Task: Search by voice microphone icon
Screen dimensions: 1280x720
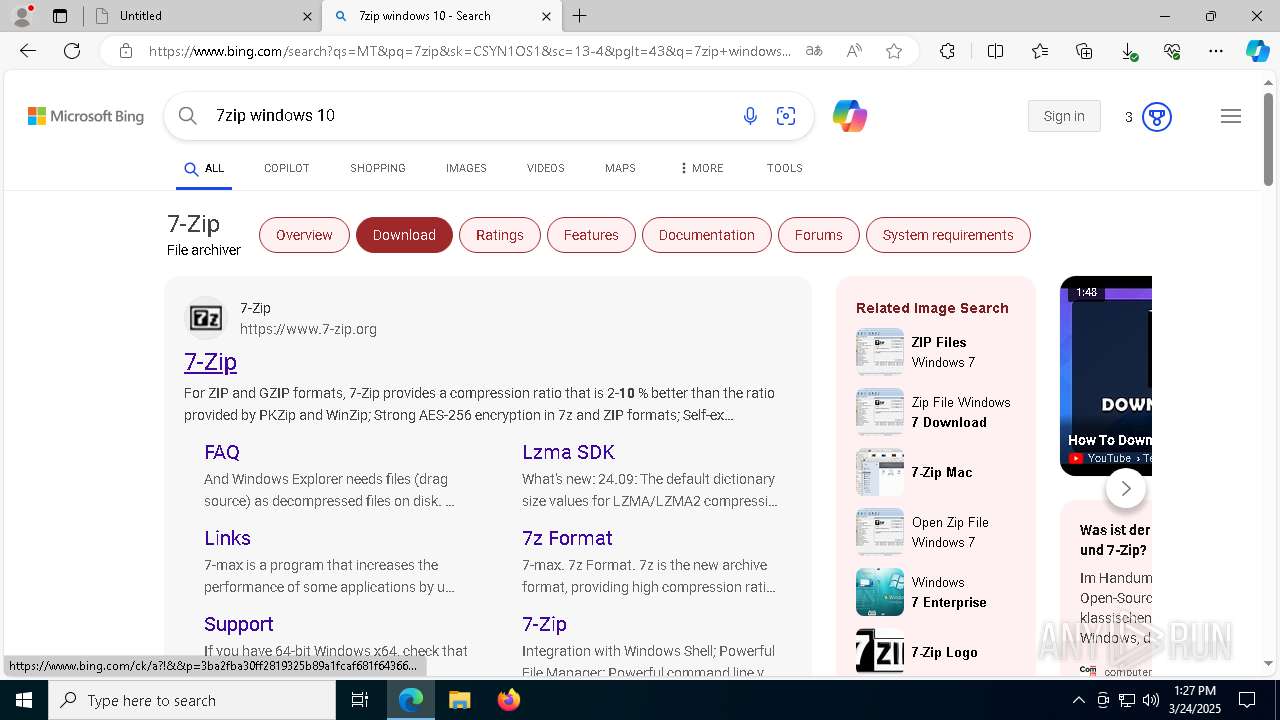Action: [750, 116]
